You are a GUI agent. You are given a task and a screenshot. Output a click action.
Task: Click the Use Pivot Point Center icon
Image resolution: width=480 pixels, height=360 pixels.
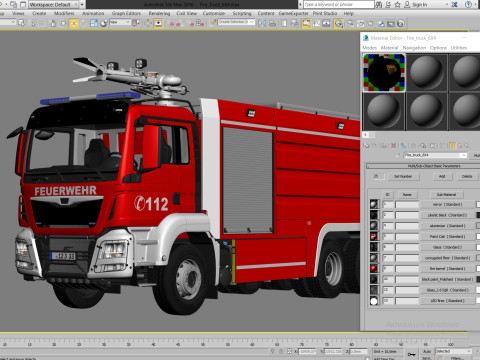pos(136,23)
